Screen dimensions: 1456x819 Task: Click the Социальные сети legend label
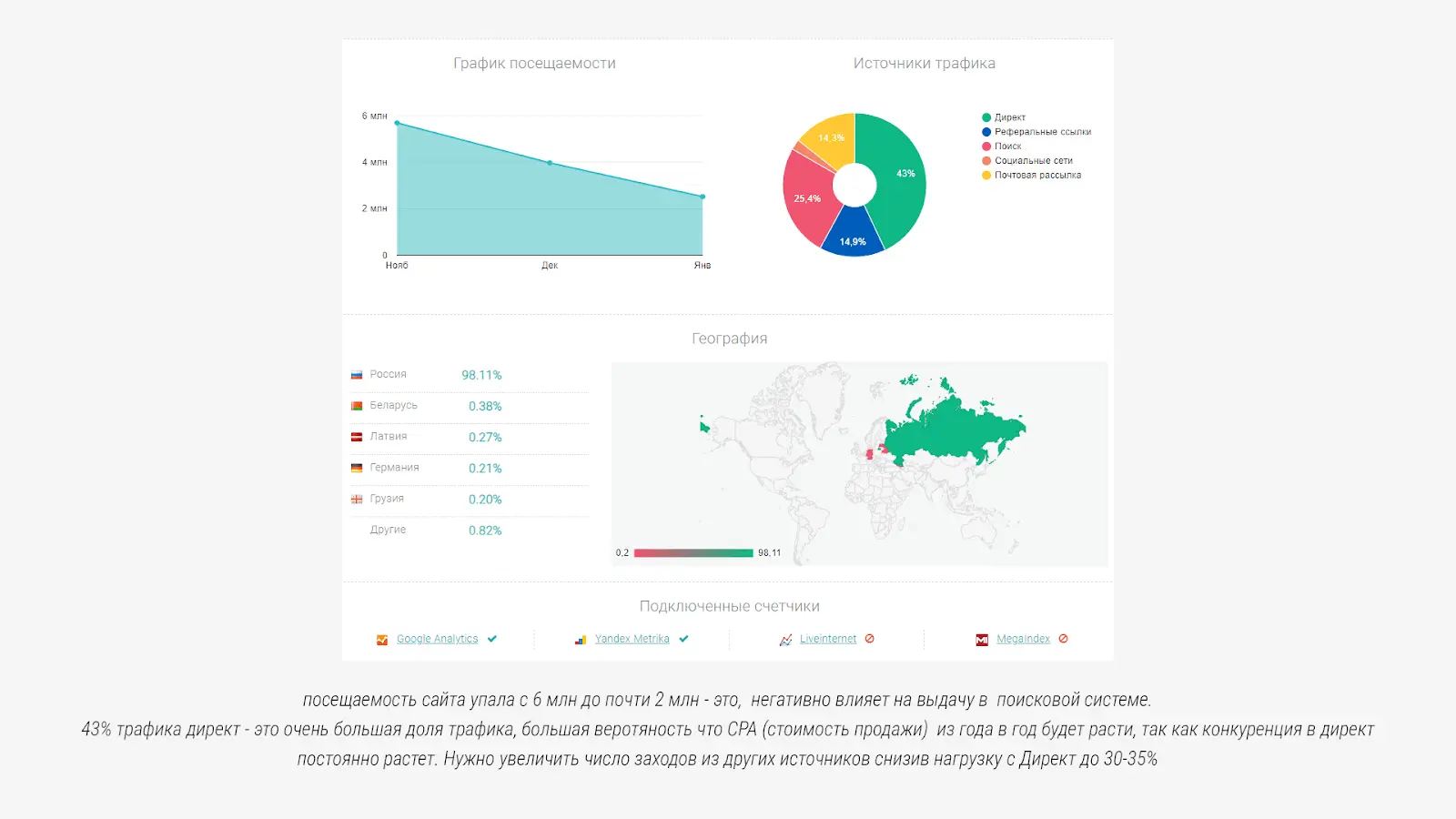point(1034,161)
